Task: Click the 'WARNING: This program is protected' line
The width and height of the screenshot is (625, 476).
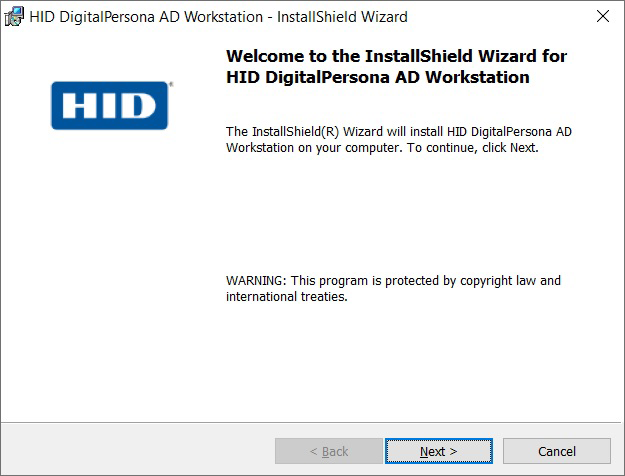Action: tap(393, 281)
